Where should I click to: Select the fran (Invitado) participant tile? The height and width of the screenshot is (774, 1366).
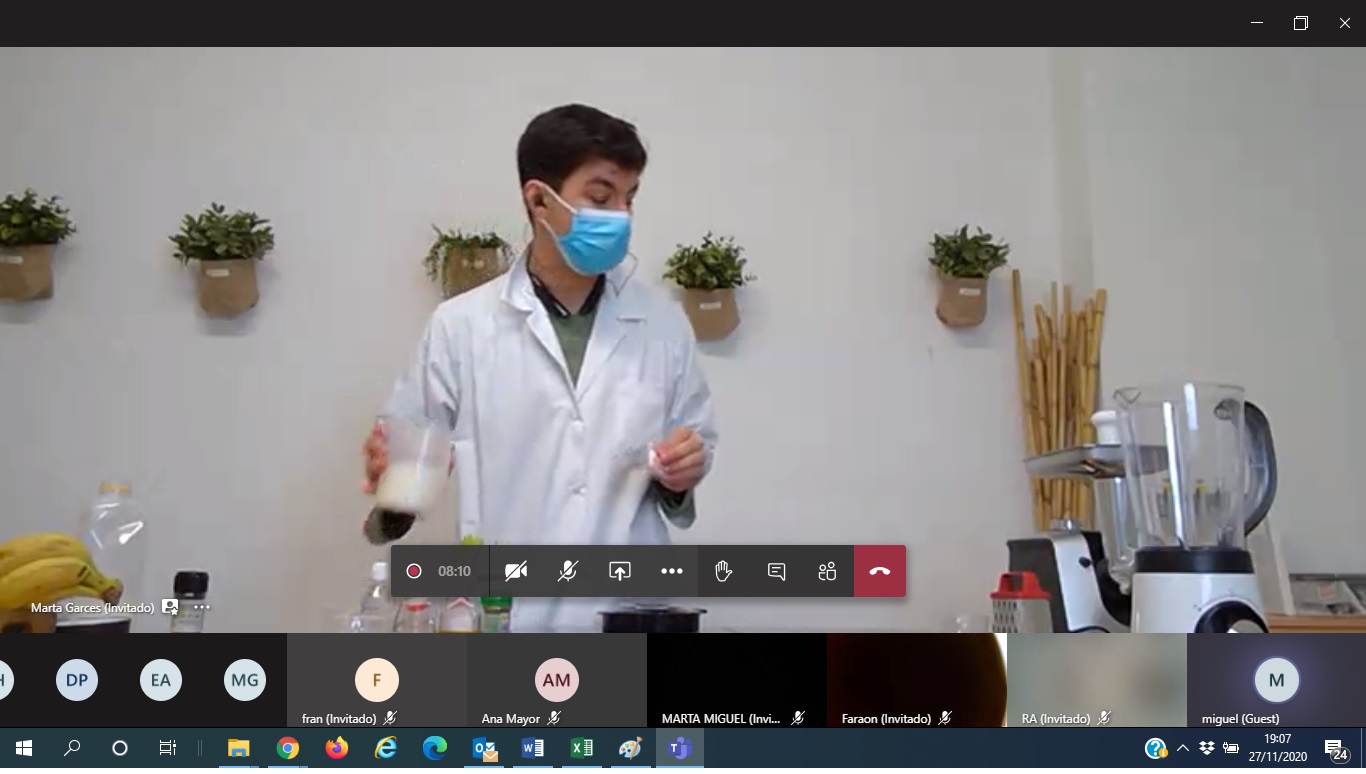377,680
